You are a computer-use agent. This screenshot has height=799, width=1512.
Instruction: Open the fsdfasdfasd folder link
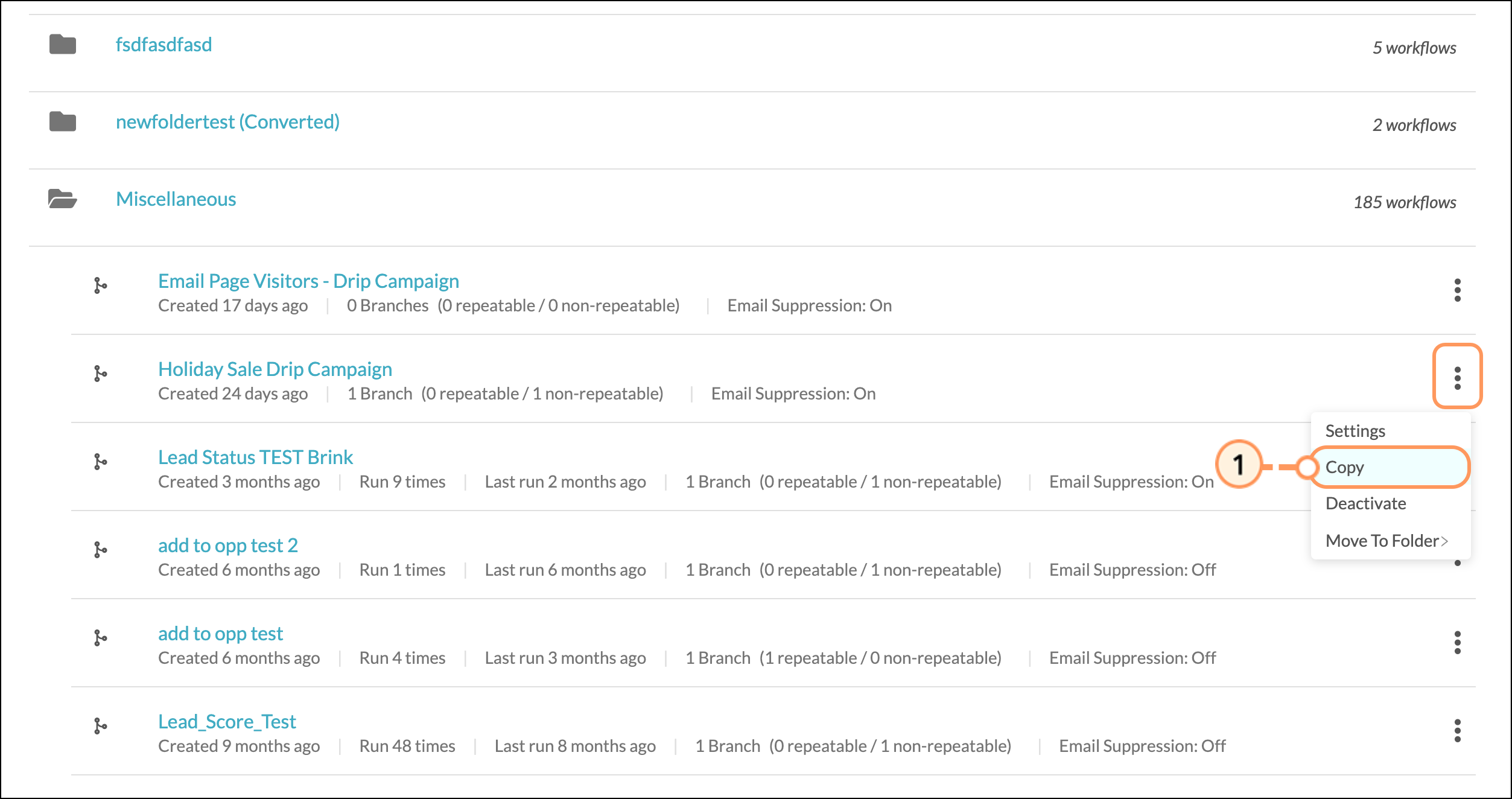164,45
